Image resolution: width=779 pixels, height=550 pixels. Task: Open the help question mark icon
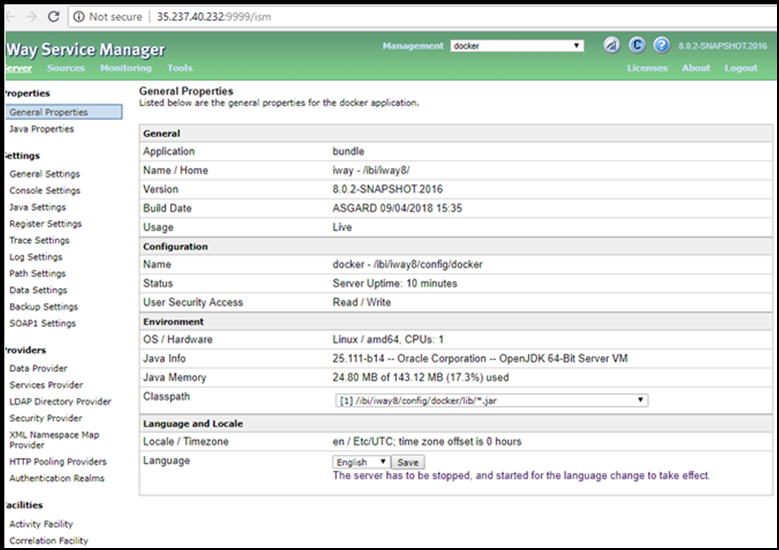[x=661, y=45]
